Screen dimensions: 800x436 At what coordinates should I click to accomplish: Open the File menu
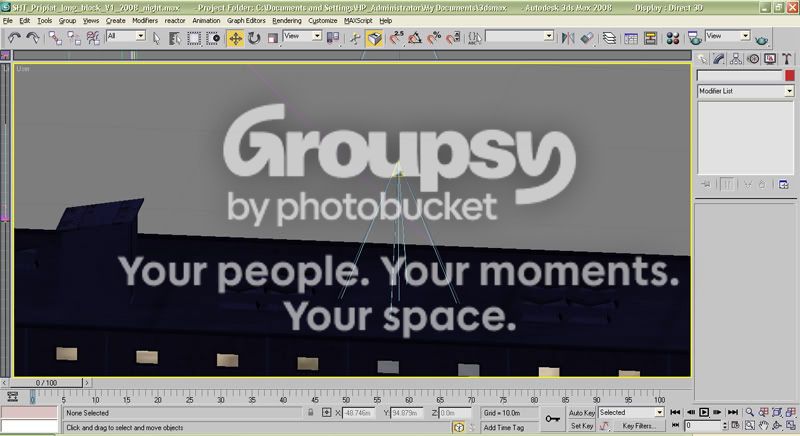coord(8,20)
